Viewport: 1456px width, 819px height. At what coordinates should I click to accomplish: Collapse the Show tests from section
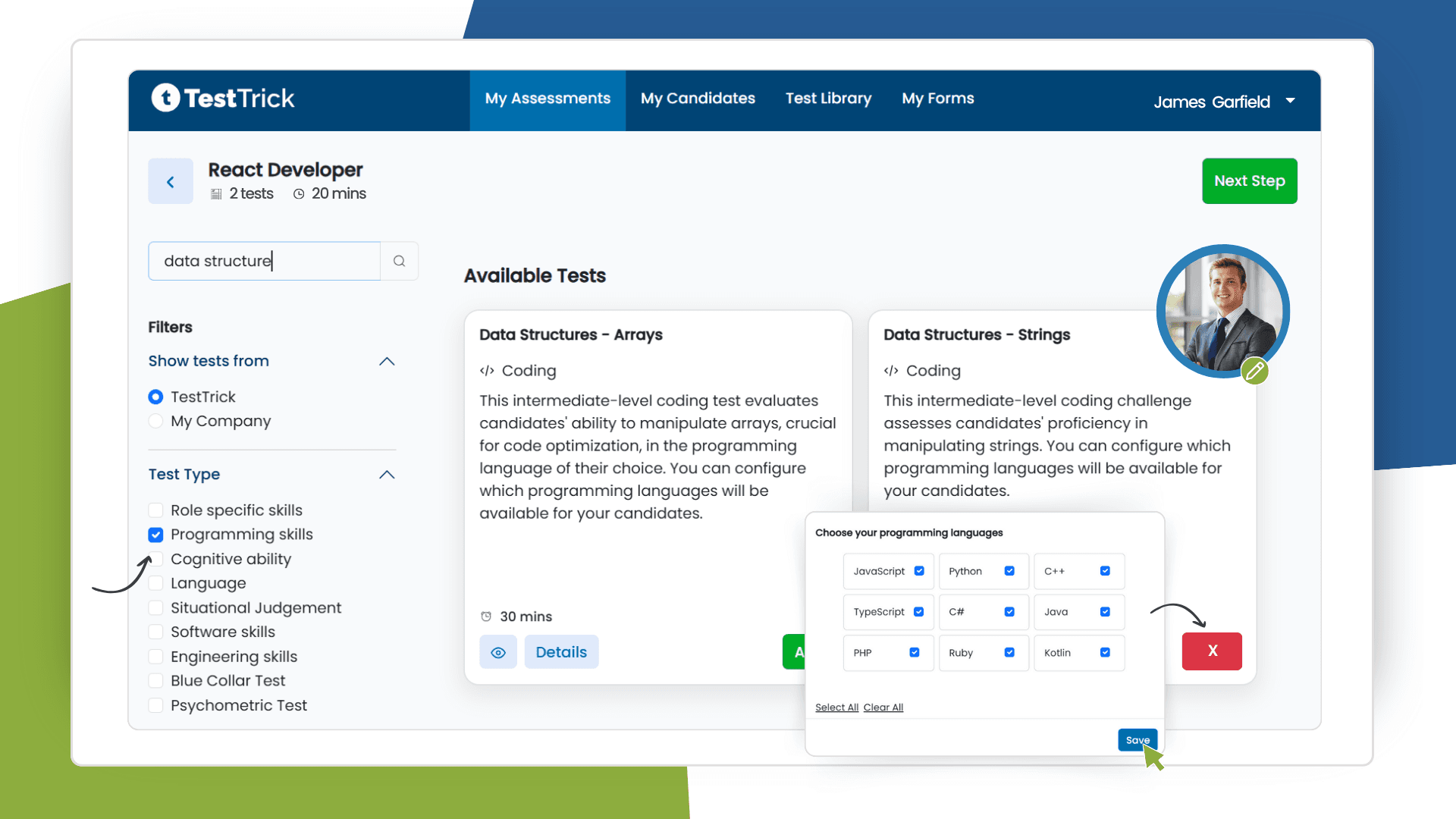387,362
